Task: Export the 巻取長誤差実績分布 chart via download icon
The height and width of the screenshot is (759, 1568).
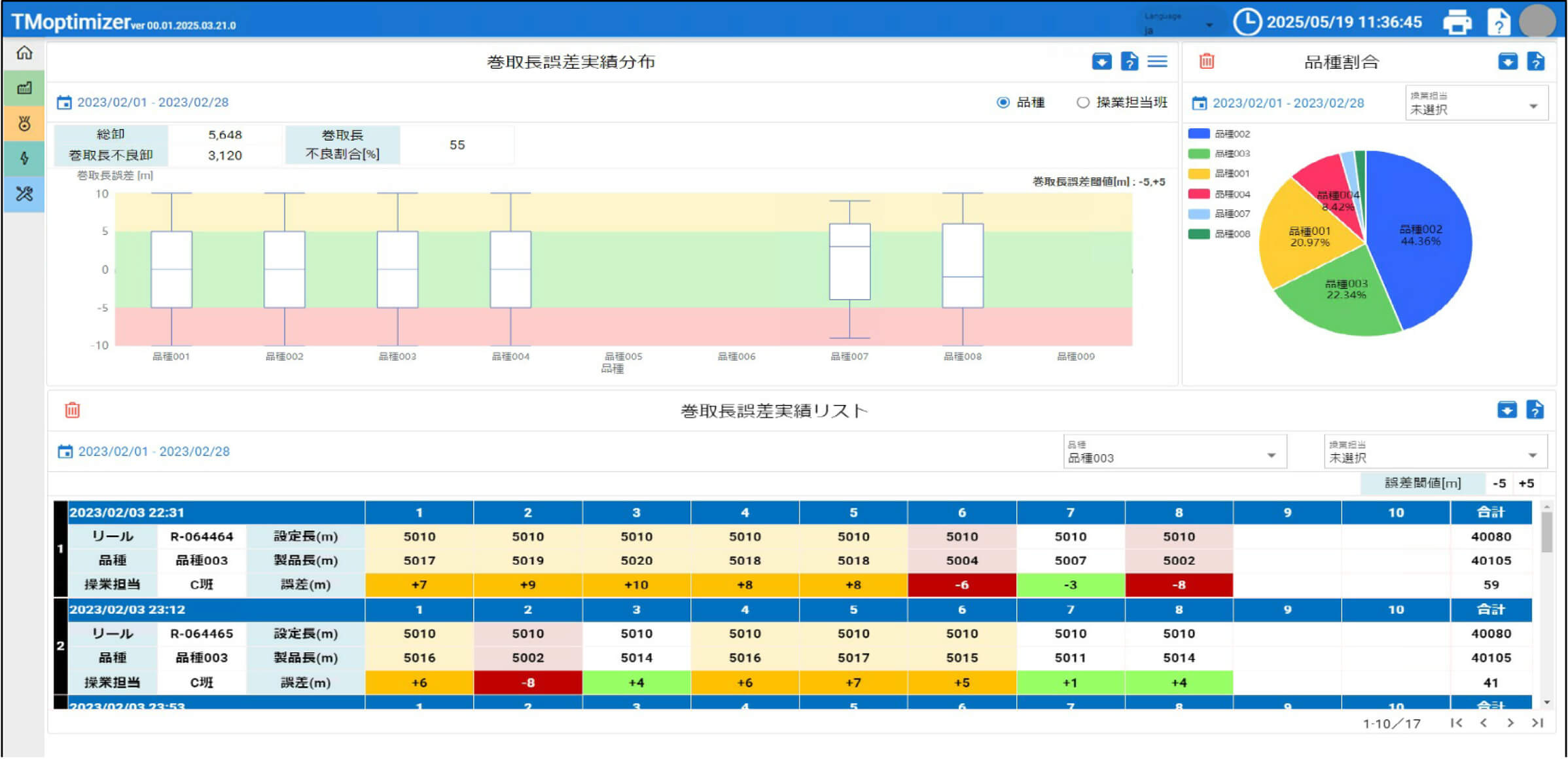Action: pyautogui.click(x=1101, y=61)
